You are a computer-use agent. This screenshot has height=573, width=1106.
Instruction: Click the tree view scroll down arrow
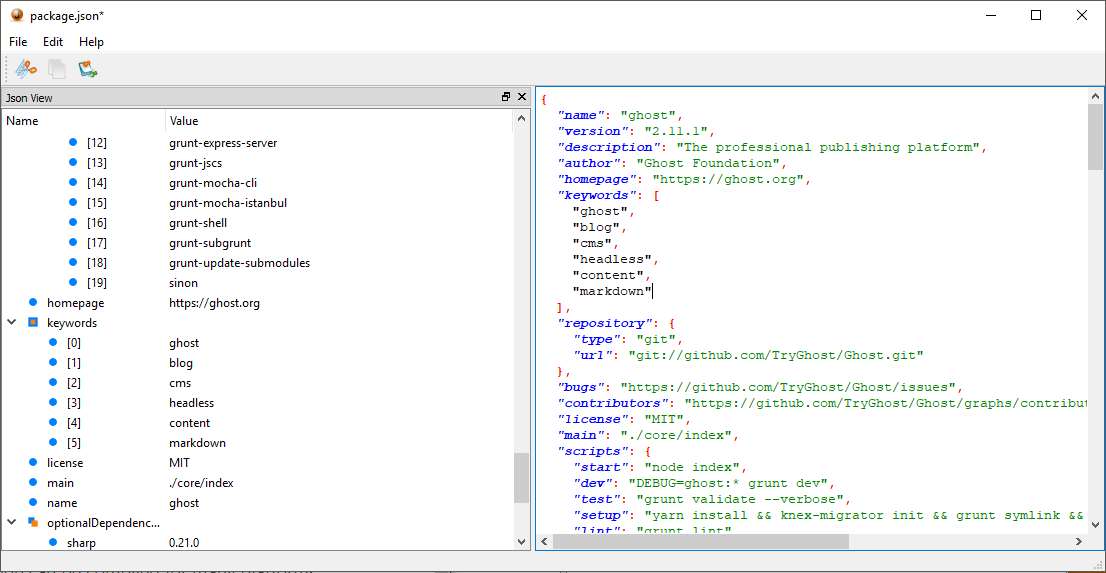tap(521, 541)
